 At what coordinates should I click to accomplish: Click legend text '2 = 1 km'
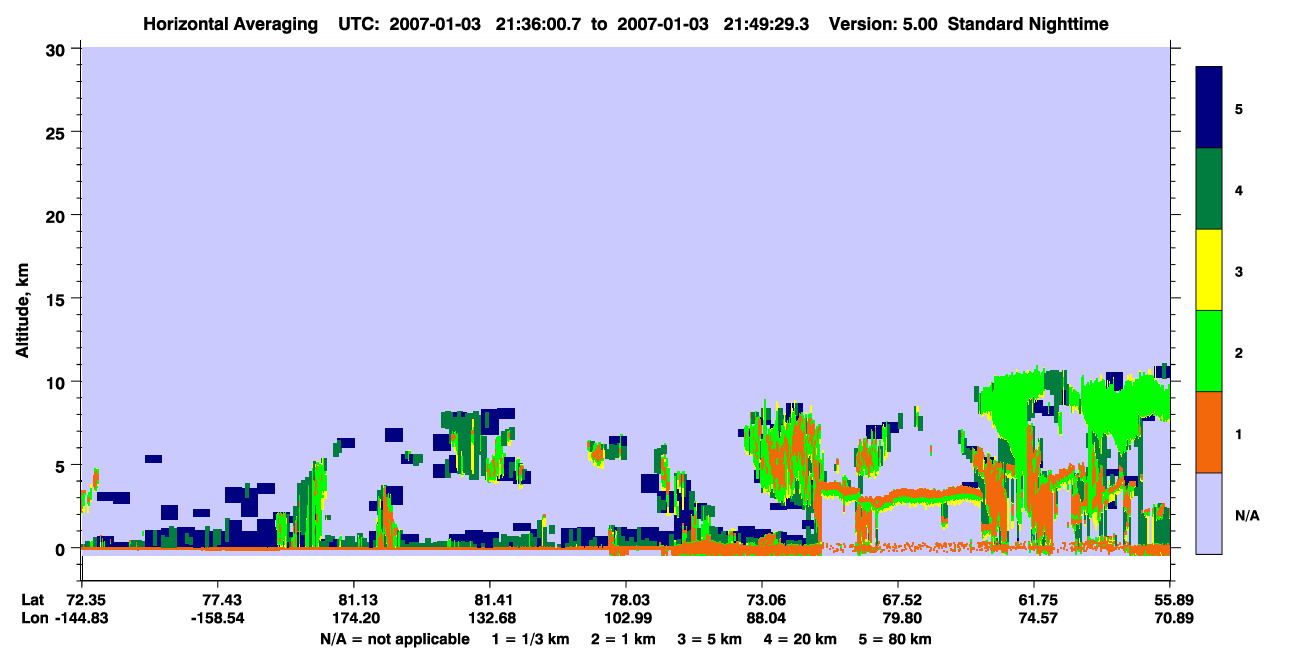(625, 639)
